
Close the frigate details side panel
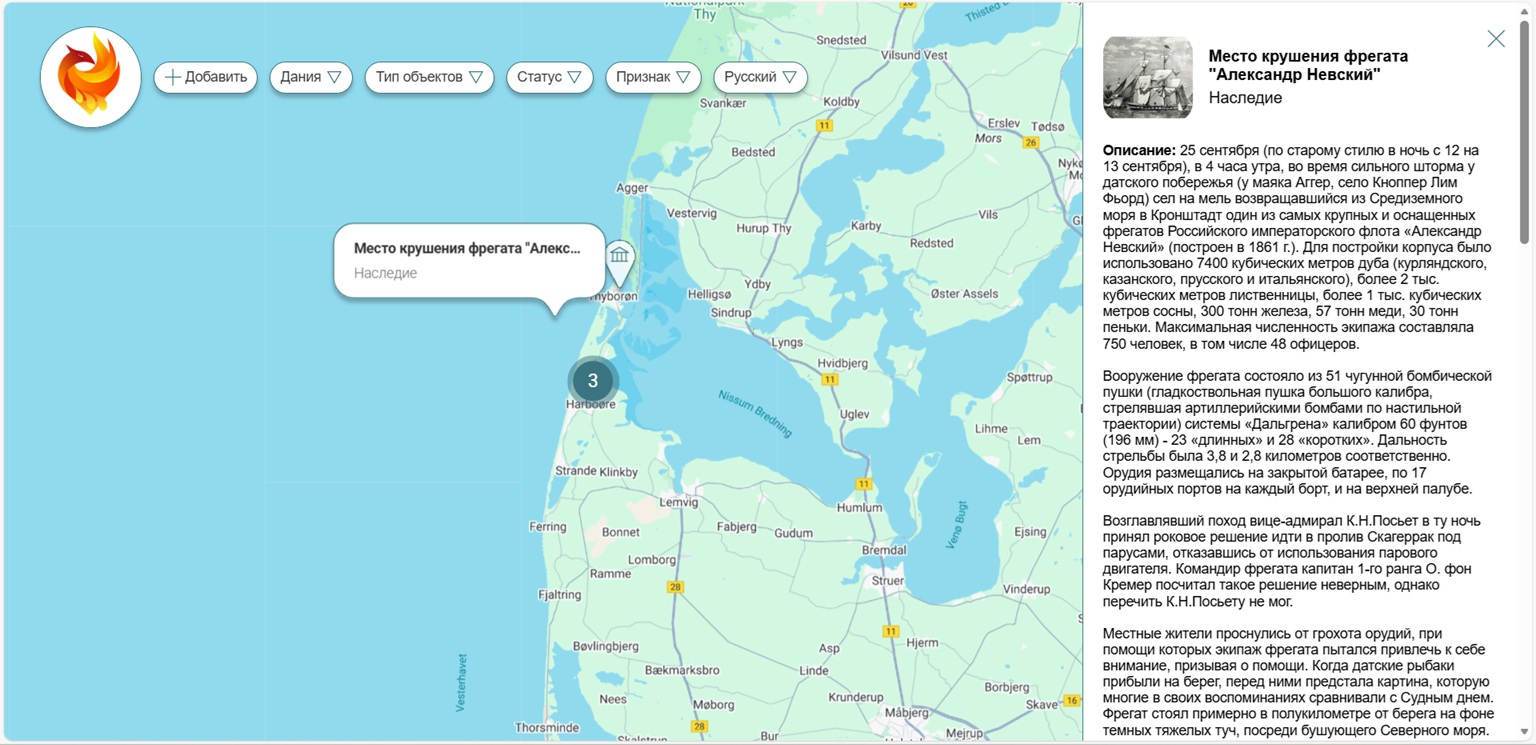[x=1495, y=39]
